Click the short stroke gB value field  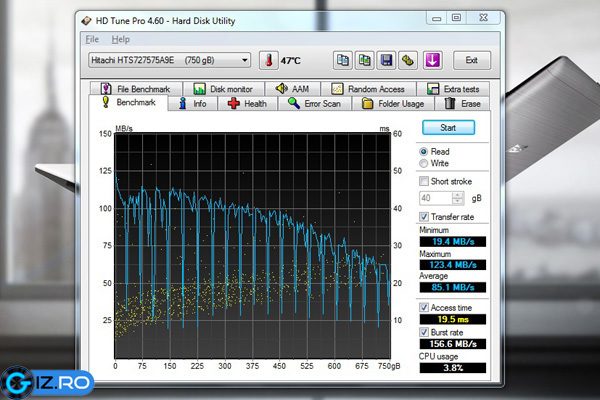pyautogui.click(x=435, y=198)
